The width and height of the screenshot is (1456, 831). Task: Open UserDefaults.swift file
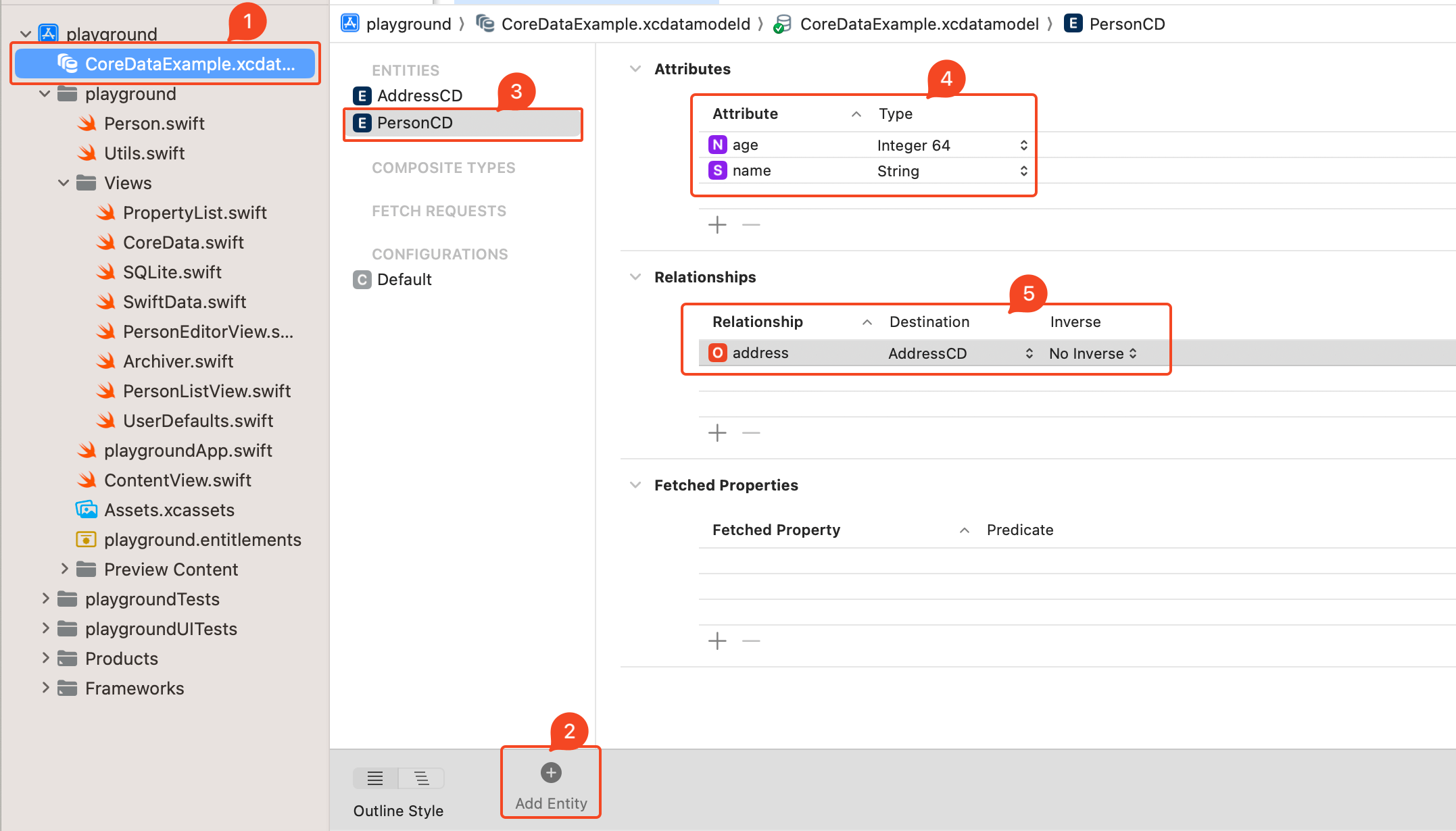point(198,421)
